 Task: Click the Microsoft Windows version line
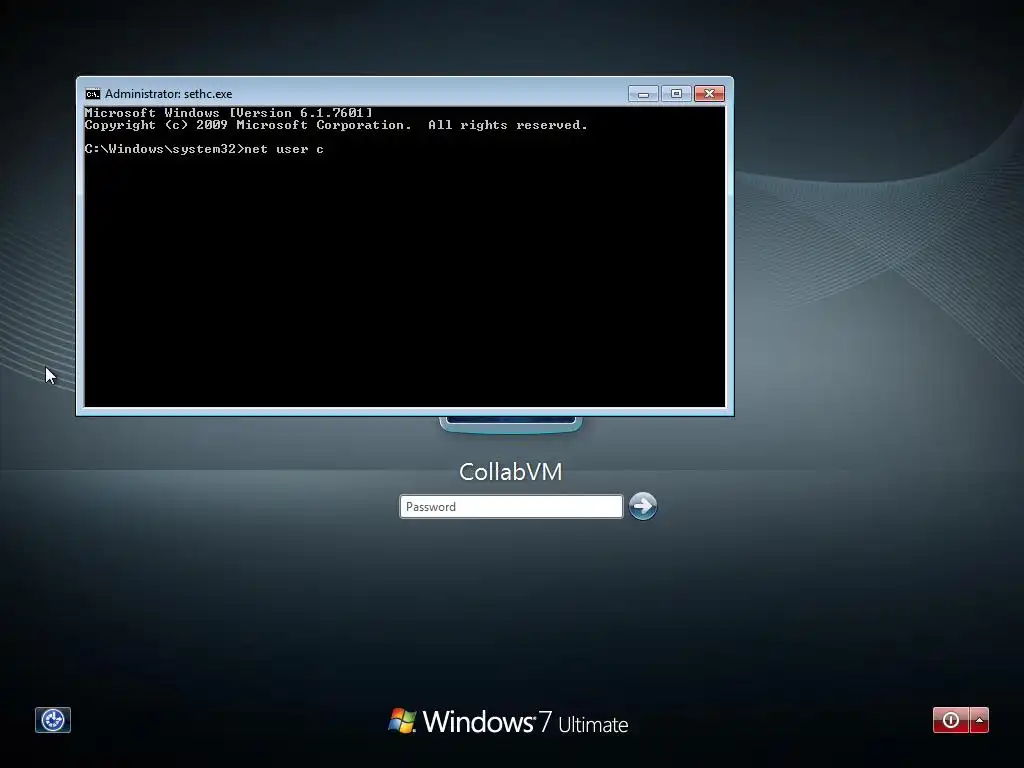(229, 113)
